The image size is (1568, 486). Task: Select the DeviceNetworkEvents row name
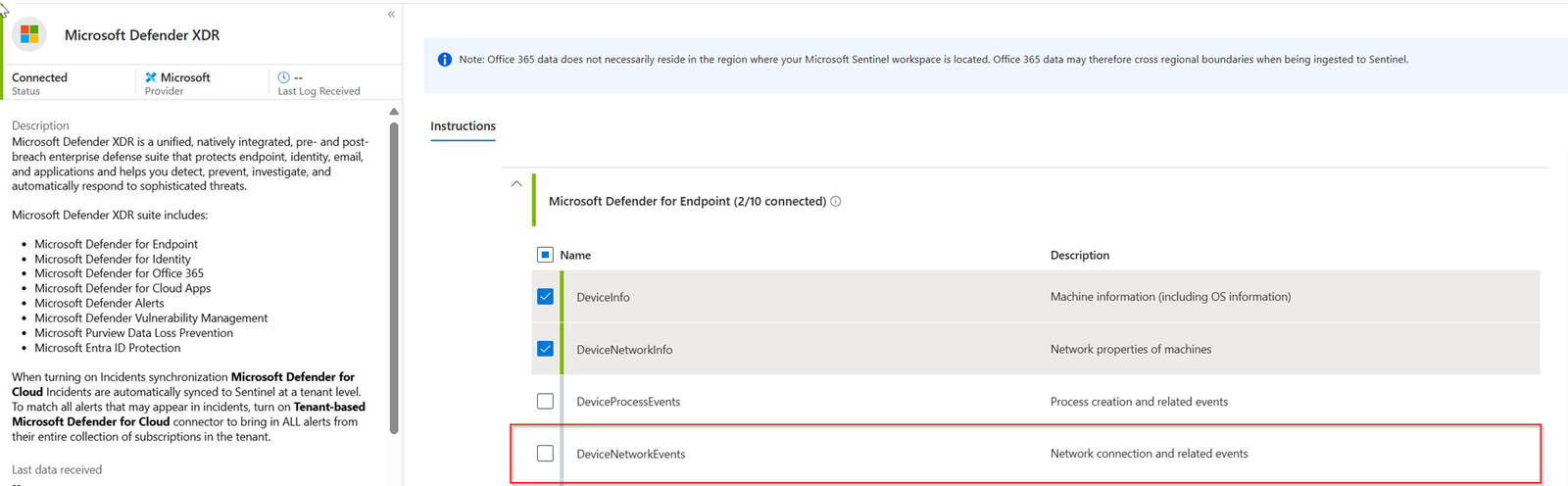[x=630, y=455]
